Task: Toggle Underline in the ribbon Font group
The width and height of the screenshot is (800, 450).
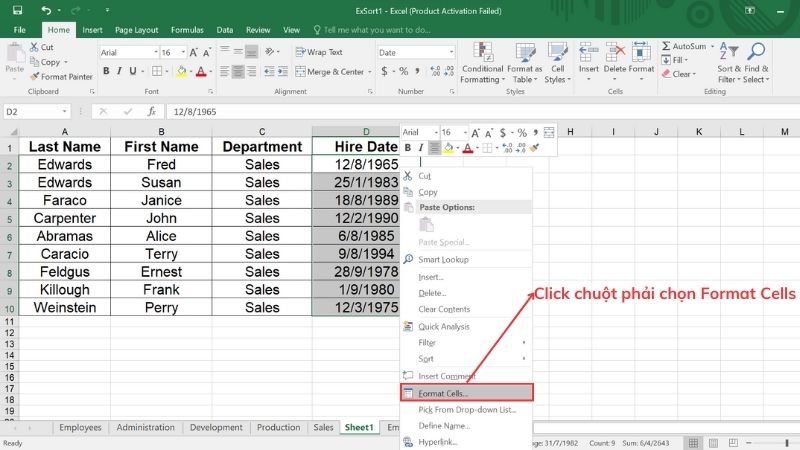Action: pos(133,71)
